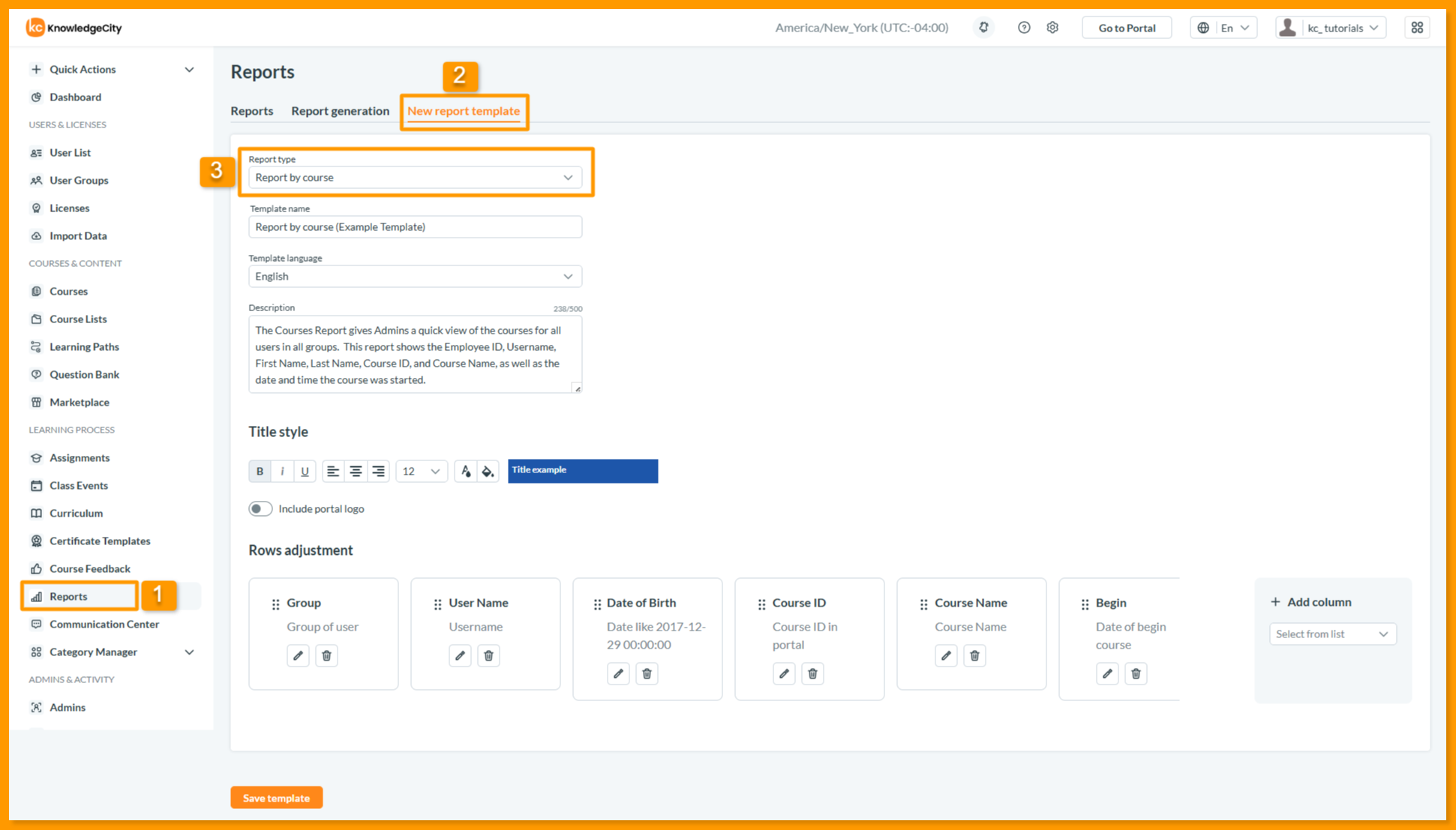Toggle underline formatting for title
The height and width of the screenshot is (830, 1456).
coord(305,471)
